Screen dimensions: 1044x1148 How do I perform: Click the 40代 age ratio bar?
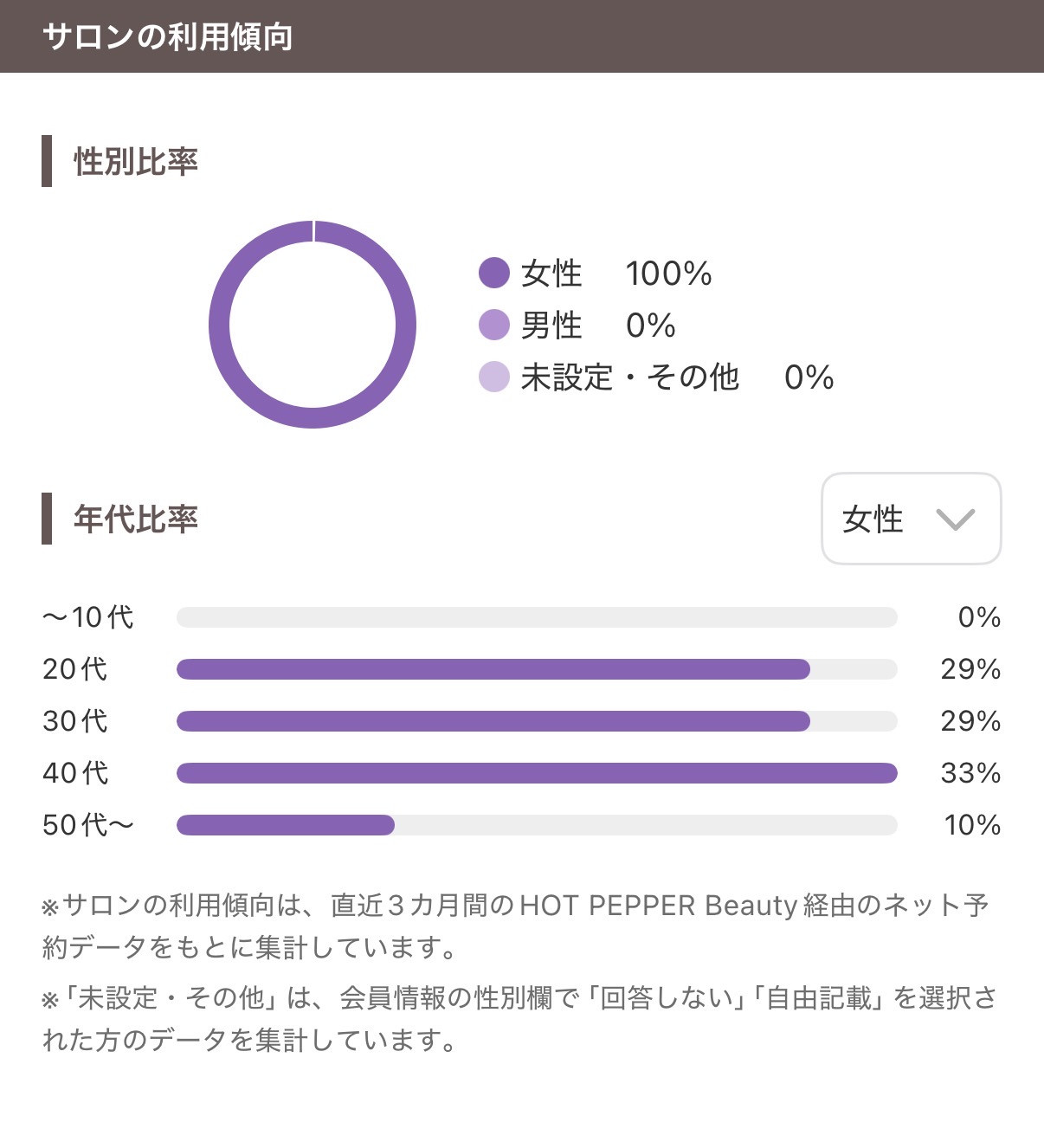pyautogui.click(x=537, y=773)
